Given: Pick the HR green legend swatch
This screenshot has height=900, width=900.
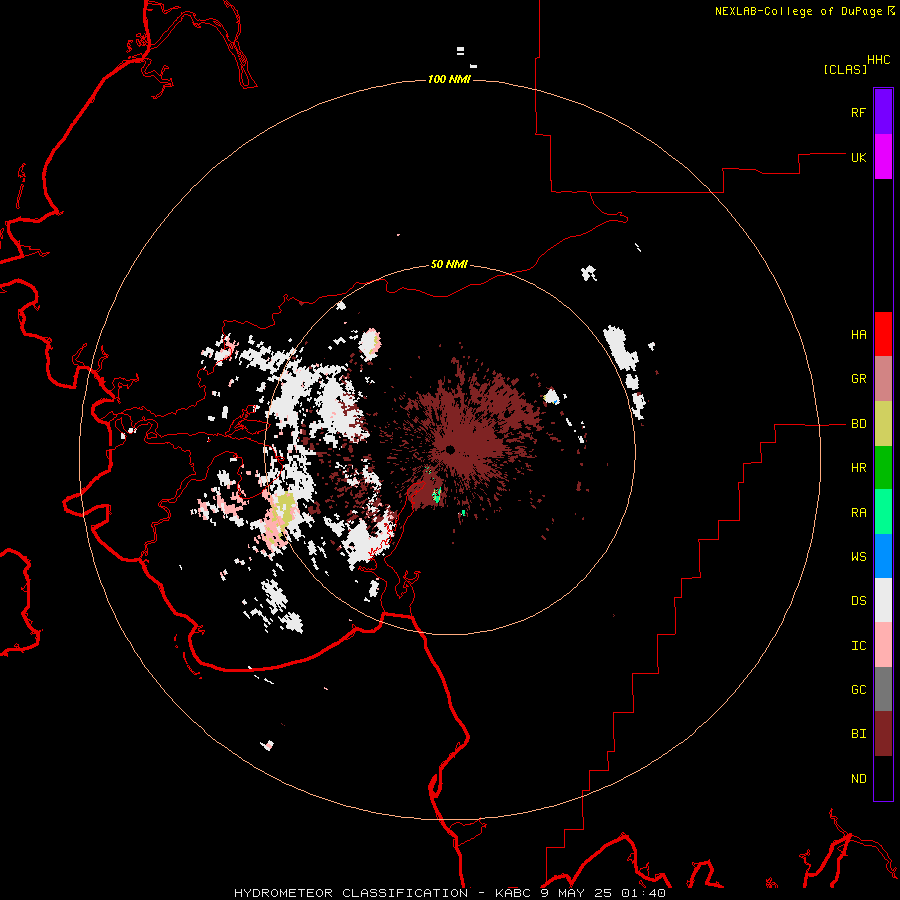Looking at the screenshot, I should (x=883, y=468).
